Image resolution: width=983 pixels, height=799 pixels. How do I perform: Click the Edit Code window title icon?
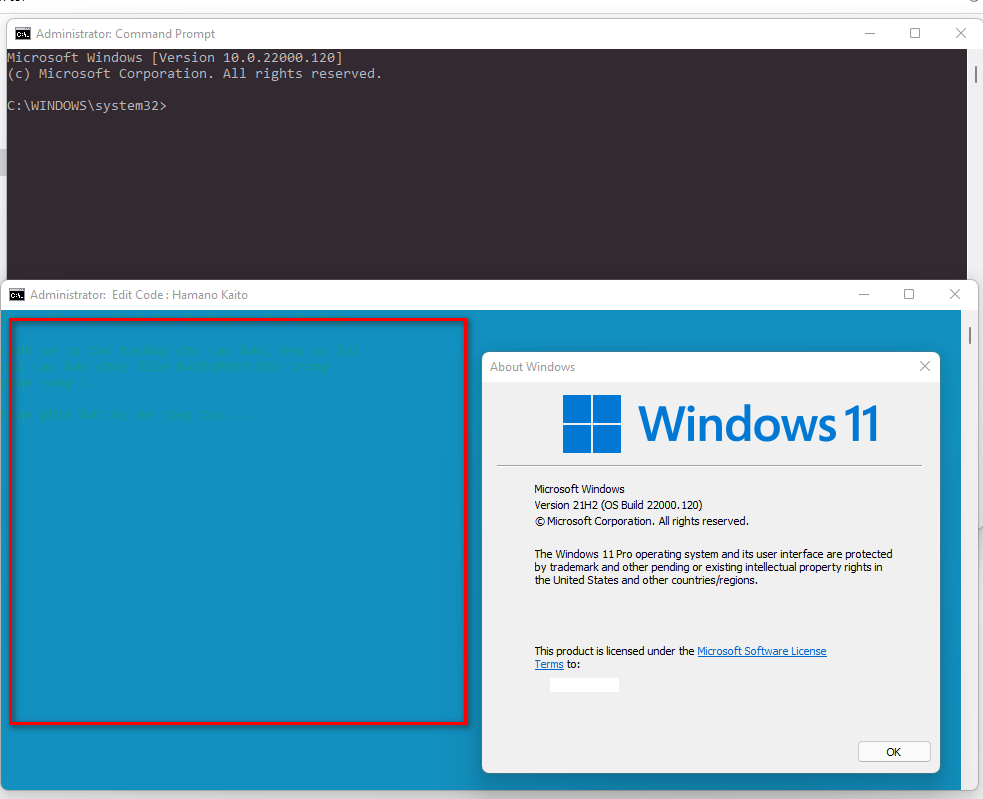[x=17, y=295]
